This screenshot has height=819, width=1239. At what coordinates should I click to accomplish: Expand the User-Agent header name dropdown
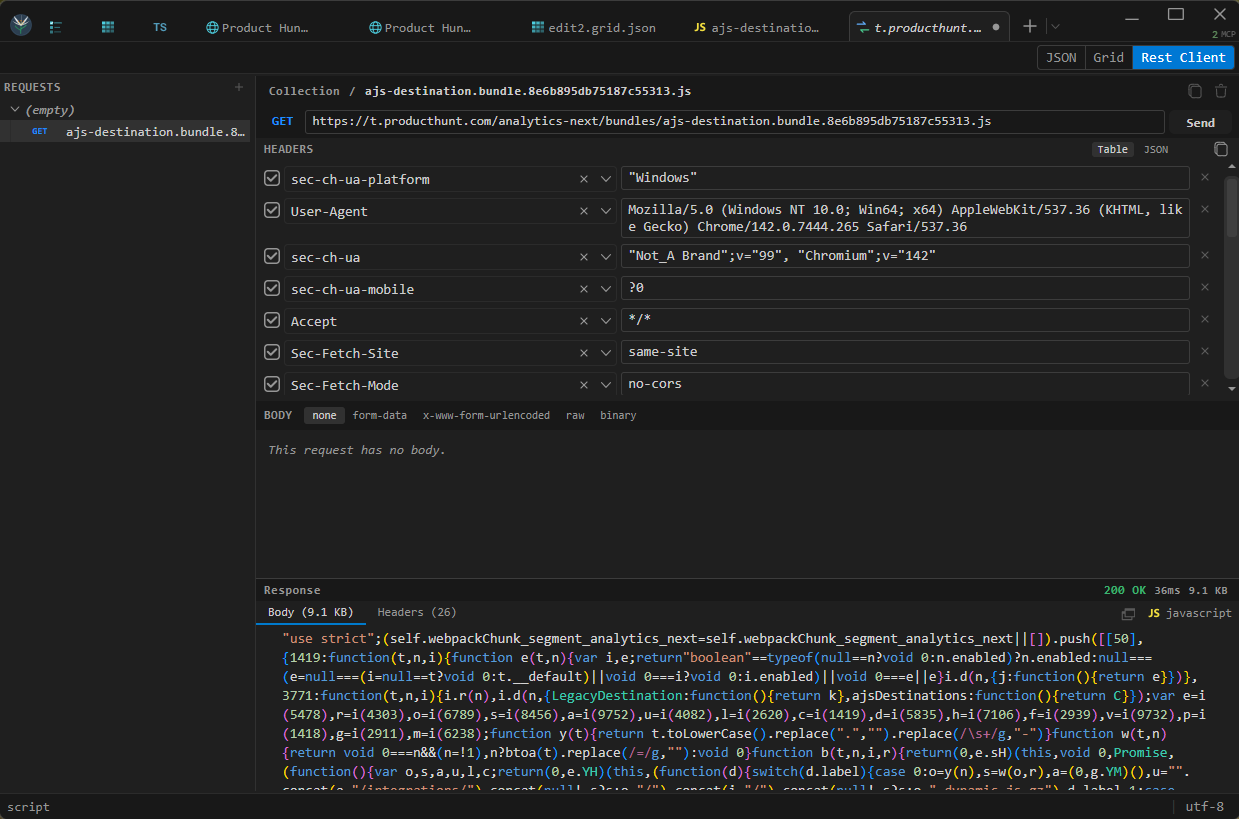click(x=606, y=211)
